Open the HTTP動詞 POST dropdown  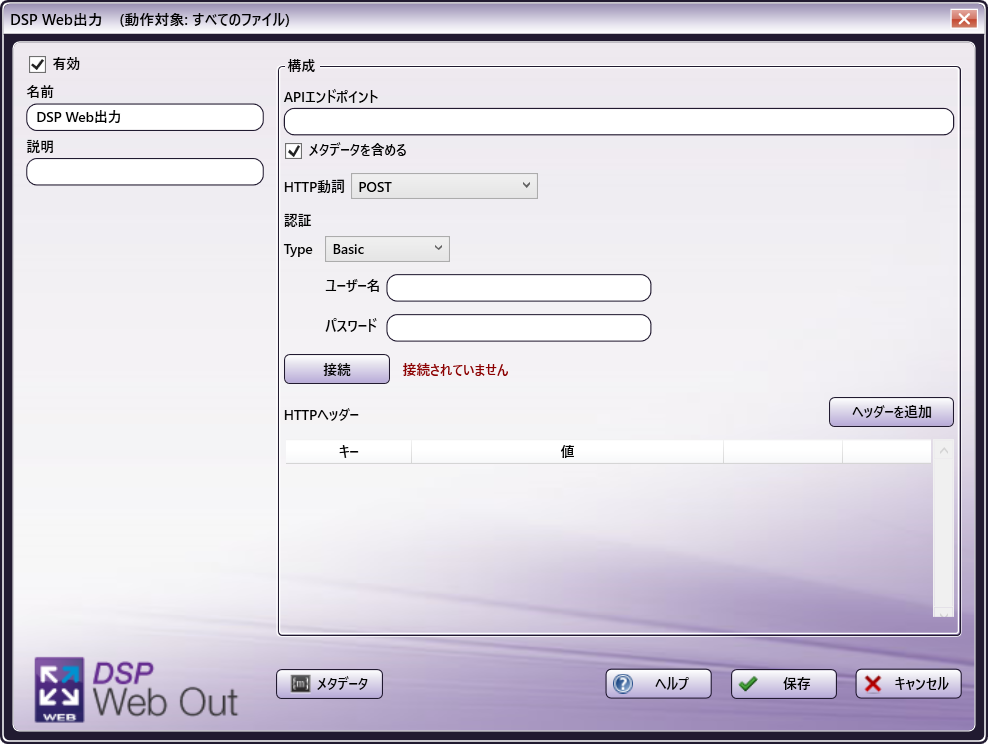pyautogui.click(x=444, y=186)
